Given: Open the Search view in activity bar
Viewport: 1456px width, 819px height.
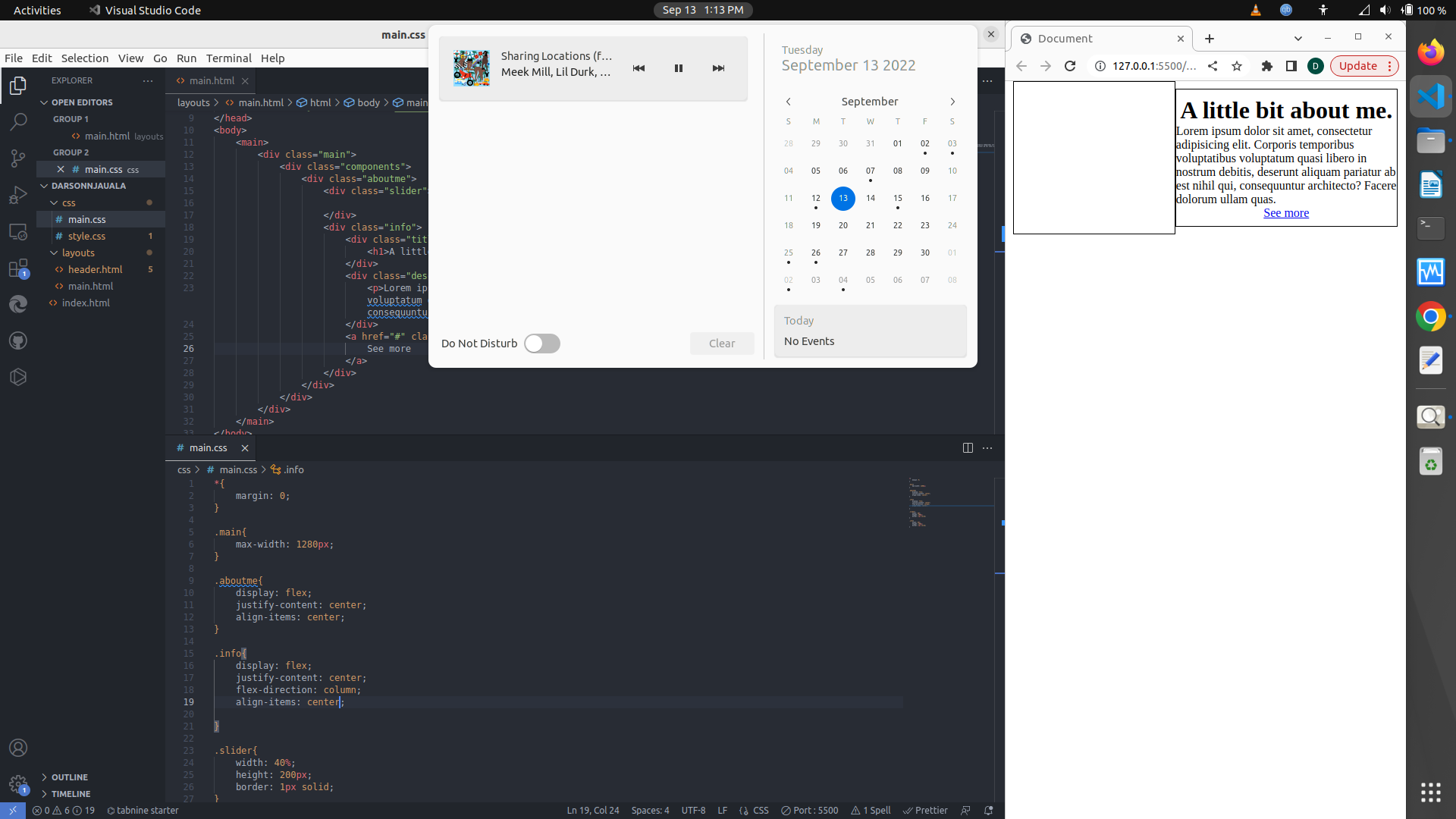Looking at the screenshot, I should pyautogui.click(x=18, y=121).
